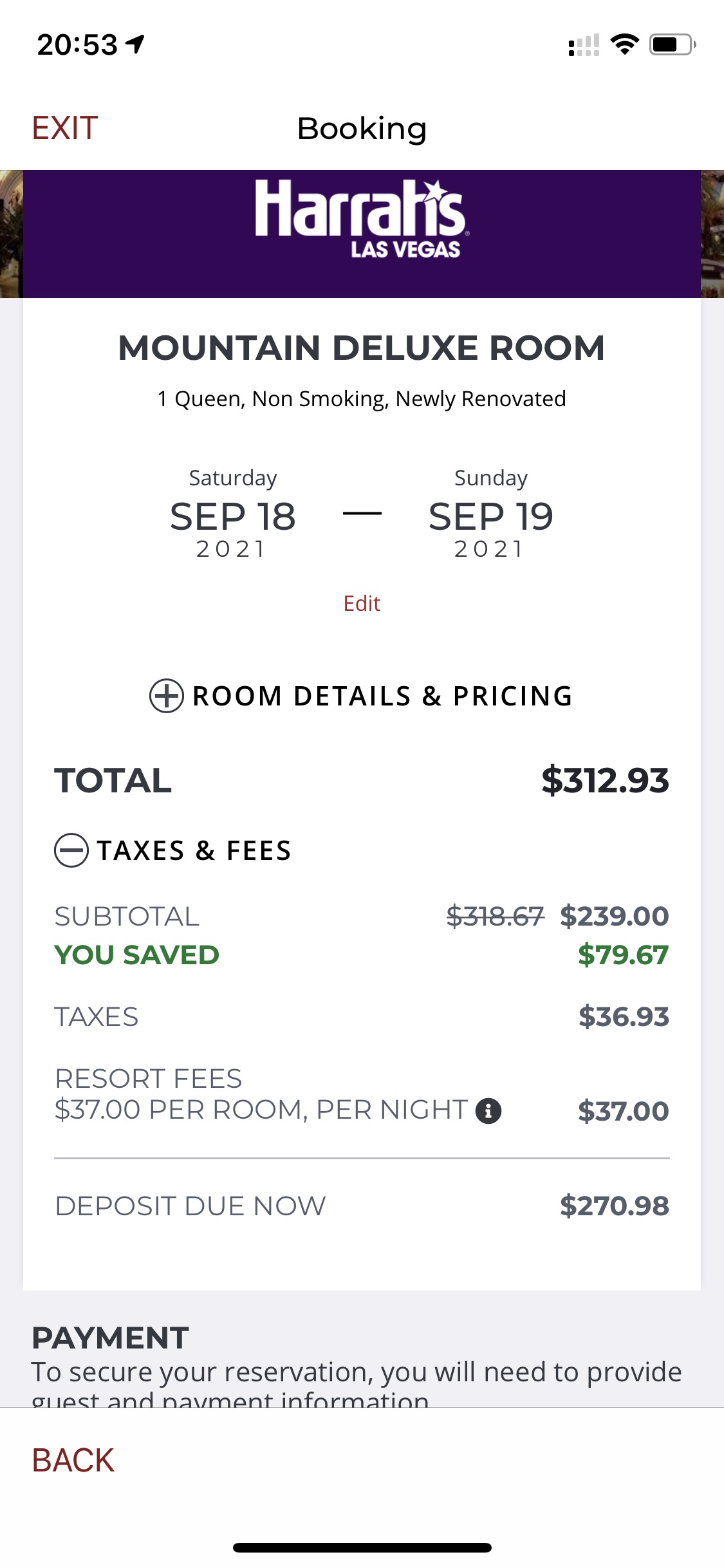Tap the Harrah's Las Vegas logo
The width and height of the screenshot is (724, 1568).
[x=361, y=219]
